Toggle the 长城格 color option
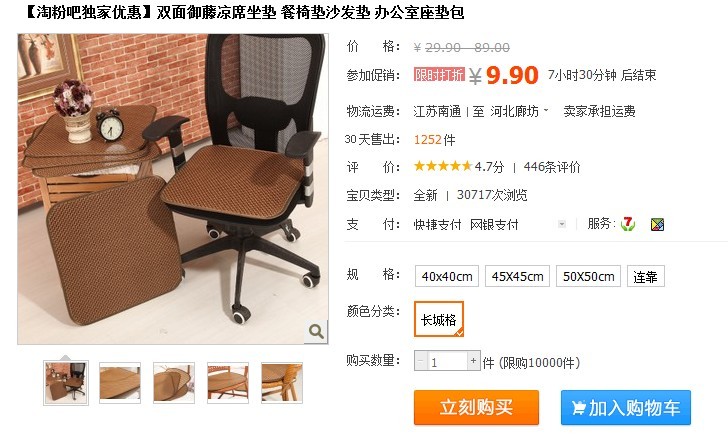 [439, 319]
